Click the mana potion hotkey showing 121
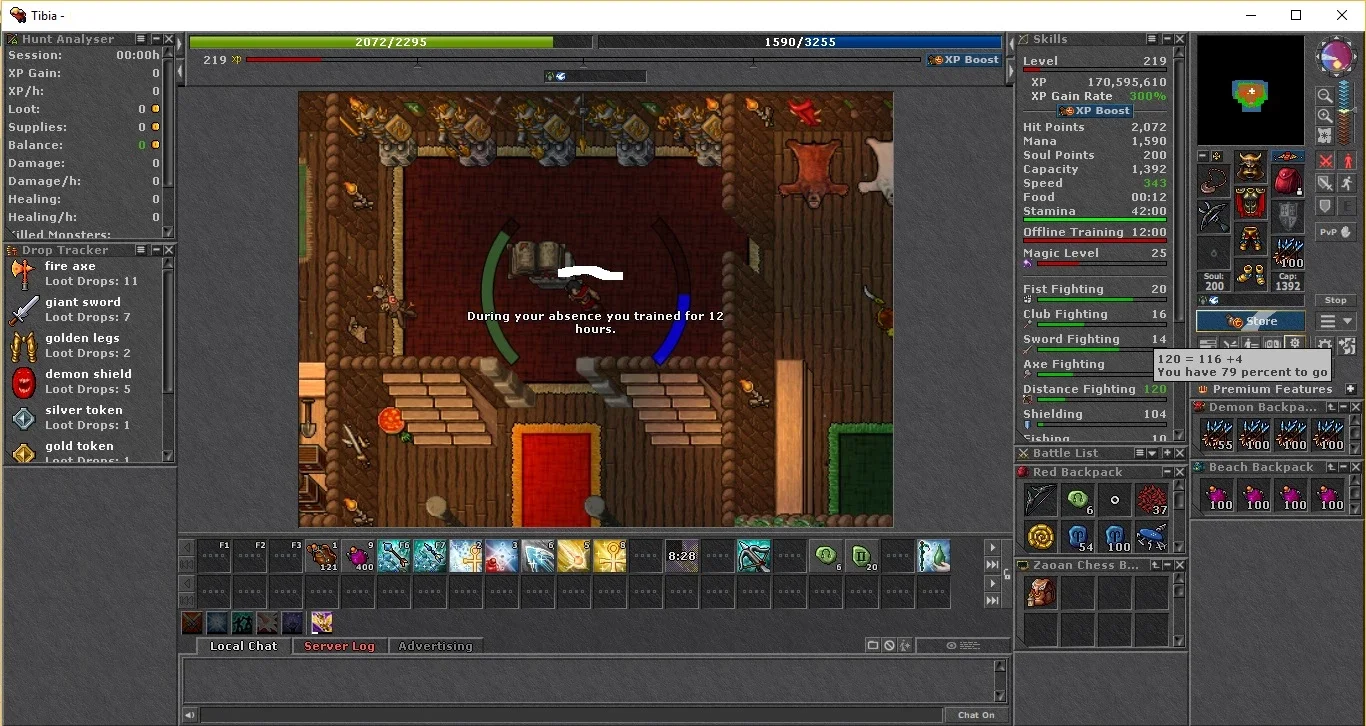This screenshot has height=726, width=1366. (322, 556)
